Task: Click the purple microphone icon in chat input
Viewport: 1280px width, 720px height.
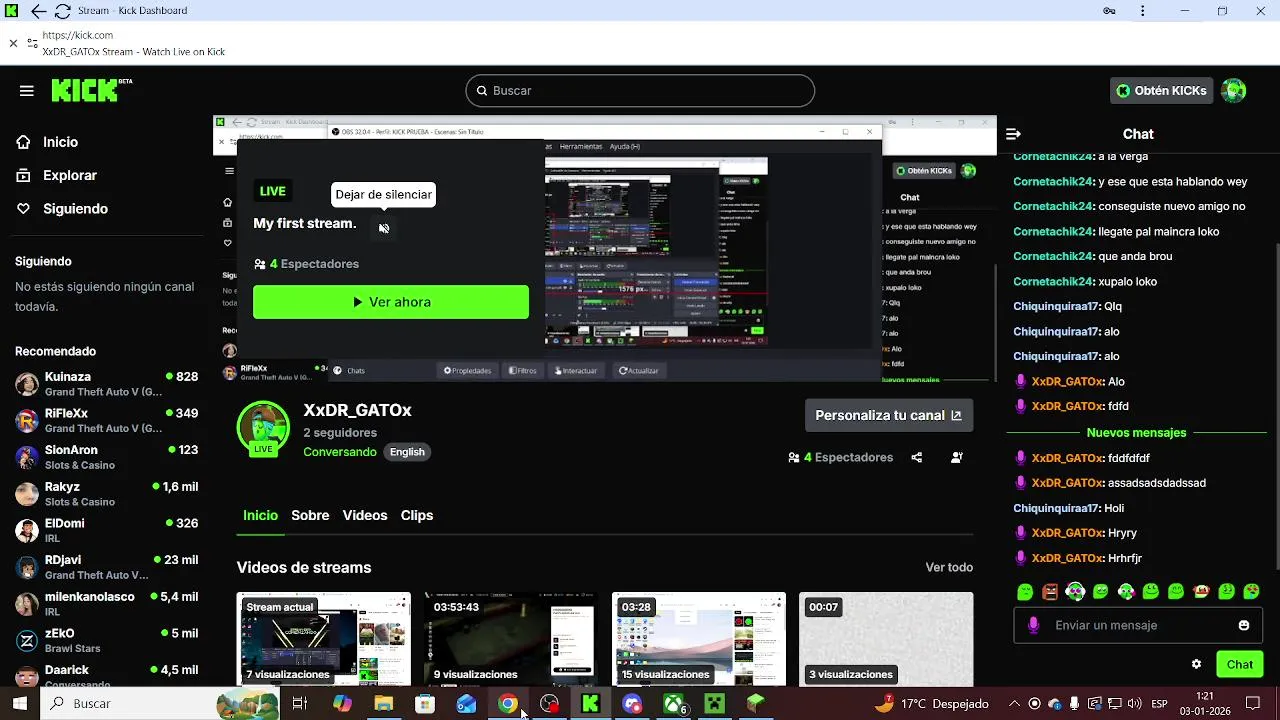Action: coord(1034,625)
